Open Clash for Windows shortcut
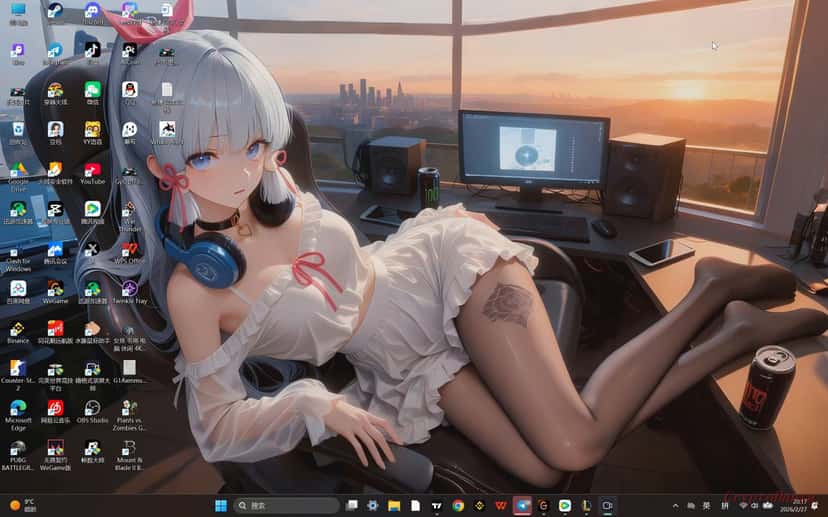828x517 pixels. coord(18,257)
